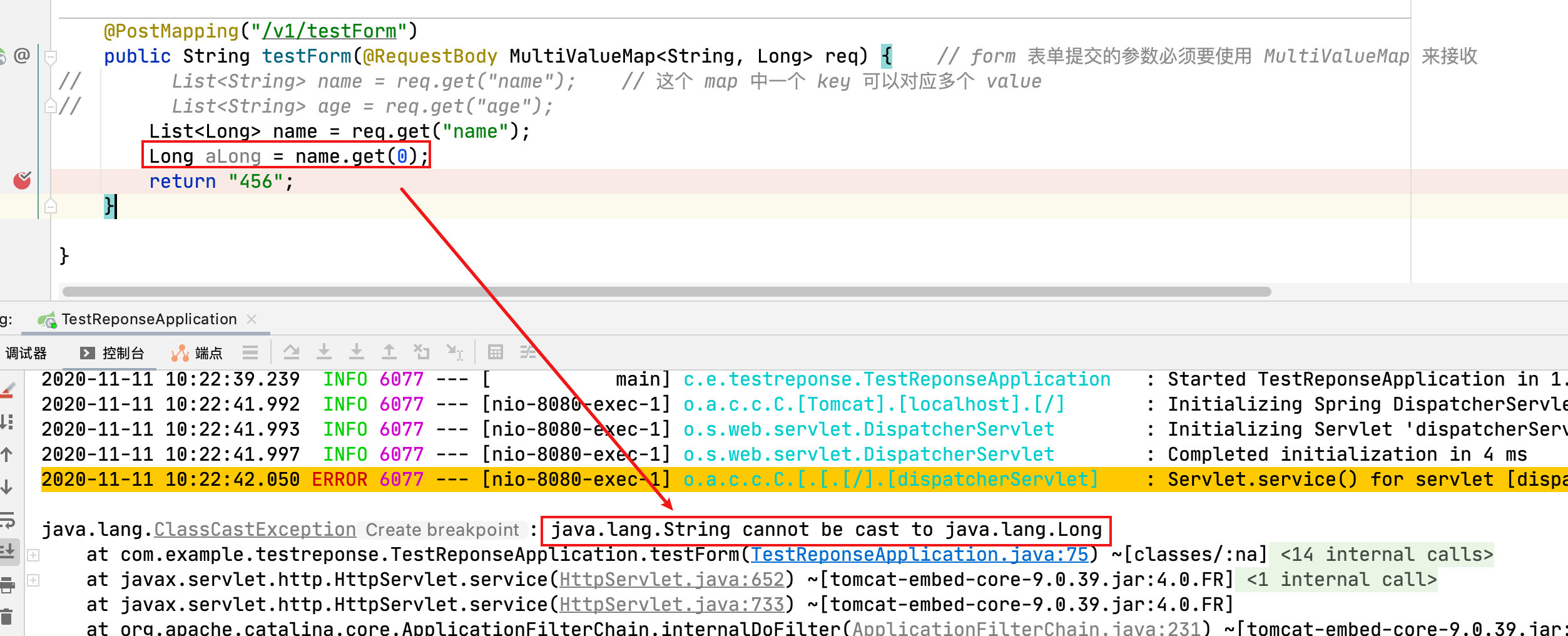Click the @RequestBody annotation
This screenshot has width=1568, height=636.
pos(430,56)
